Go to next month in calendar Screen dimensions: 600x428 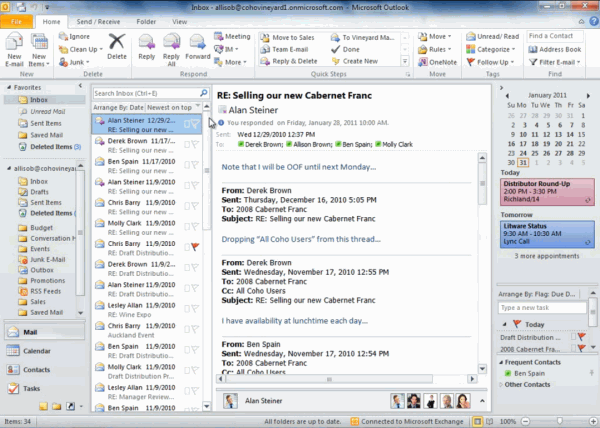click(x=588, y=96)
